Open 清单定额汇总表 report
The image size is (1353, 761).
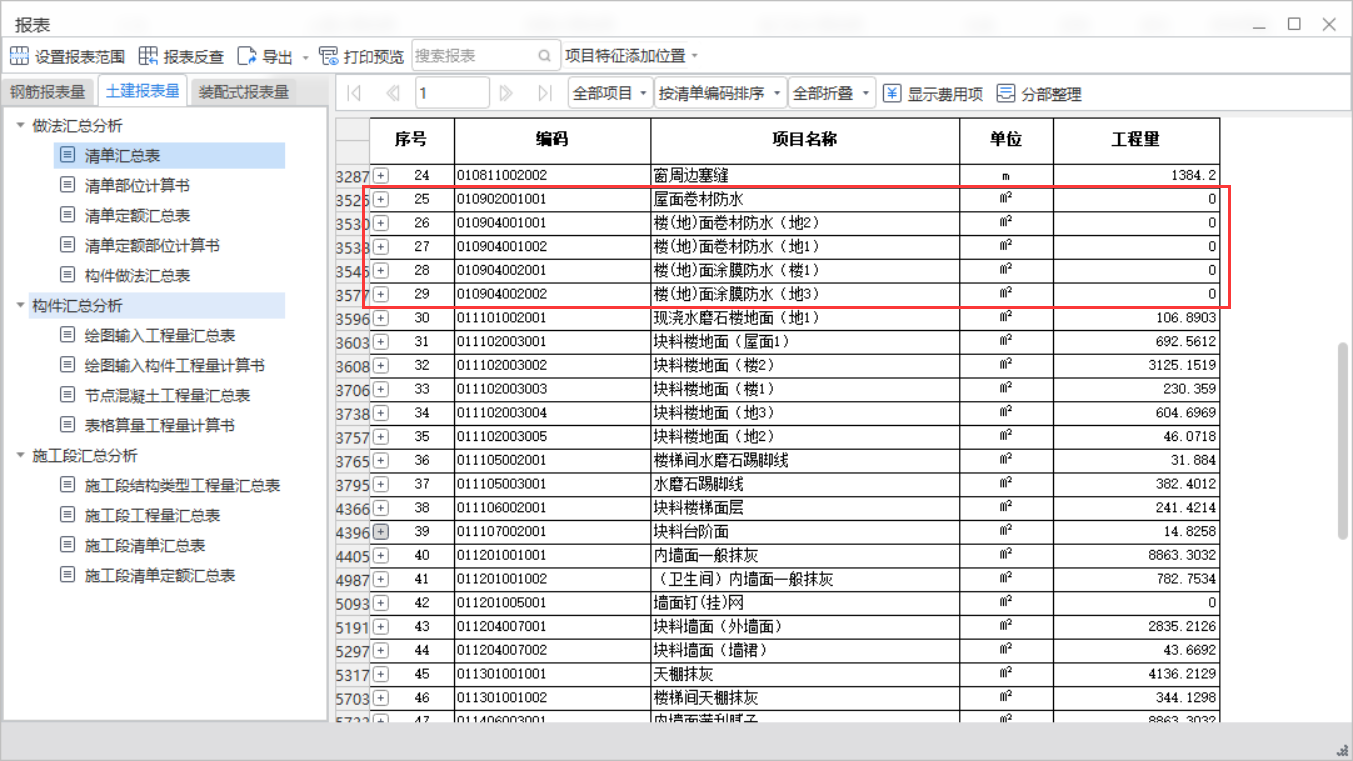pos(137,215)
